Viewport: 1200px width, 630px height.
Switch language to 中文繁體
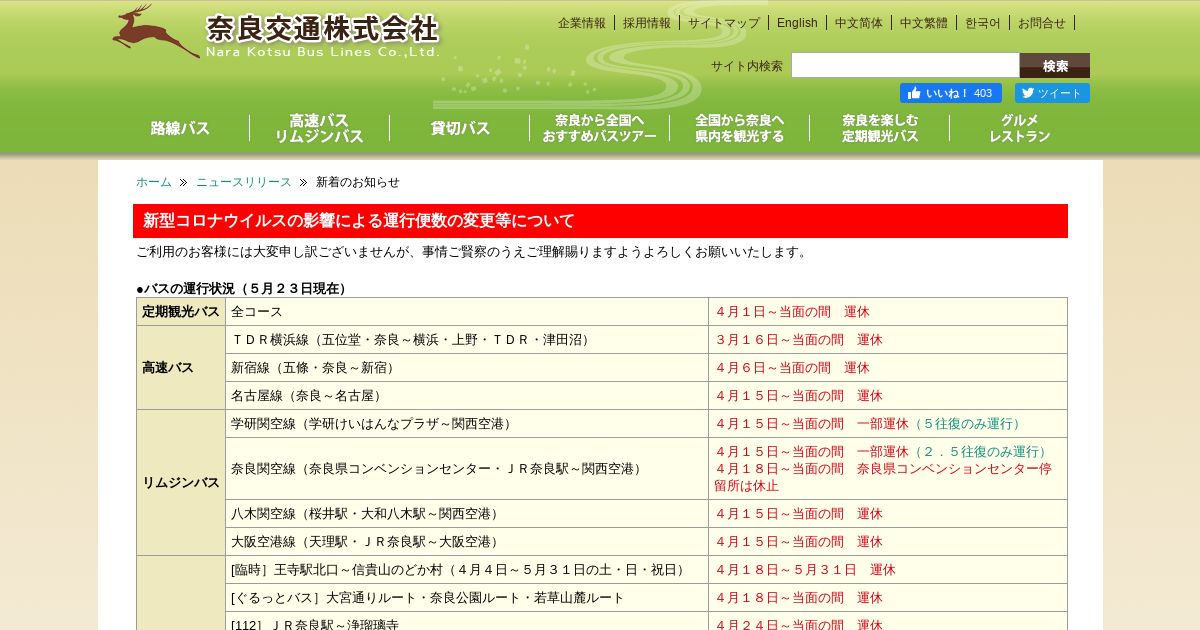coord(923,23)
